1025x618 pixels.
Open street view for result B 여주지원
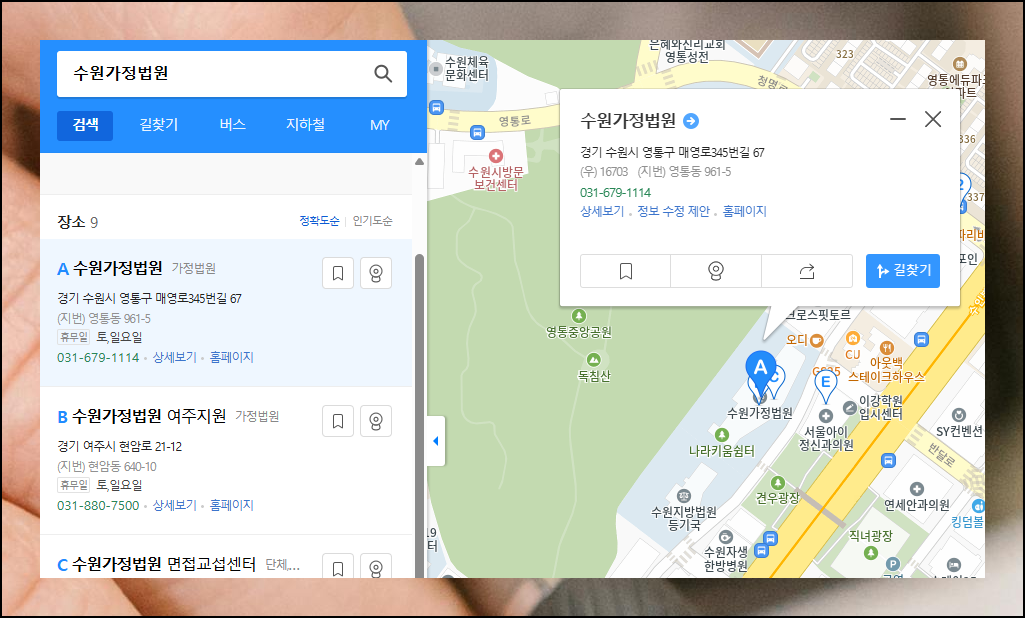click(x=376, y=421)
